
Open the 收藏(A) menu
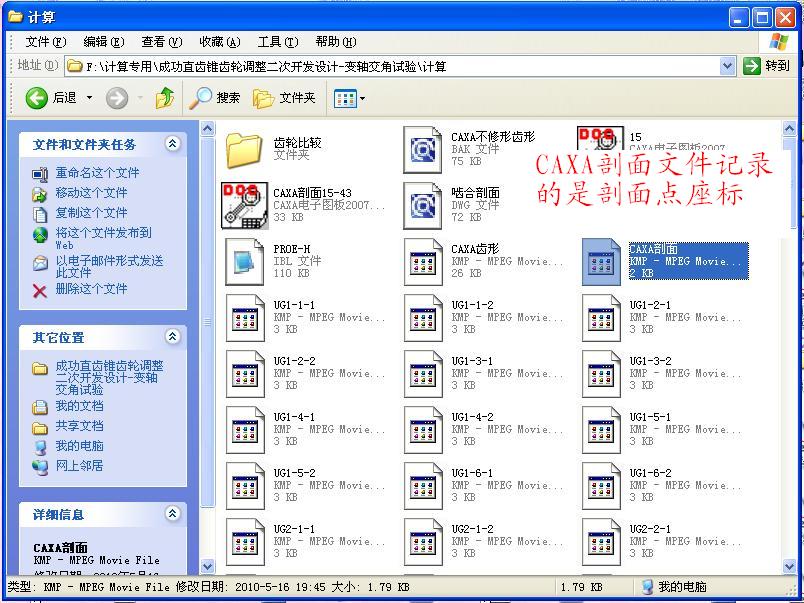click(219, 42)
